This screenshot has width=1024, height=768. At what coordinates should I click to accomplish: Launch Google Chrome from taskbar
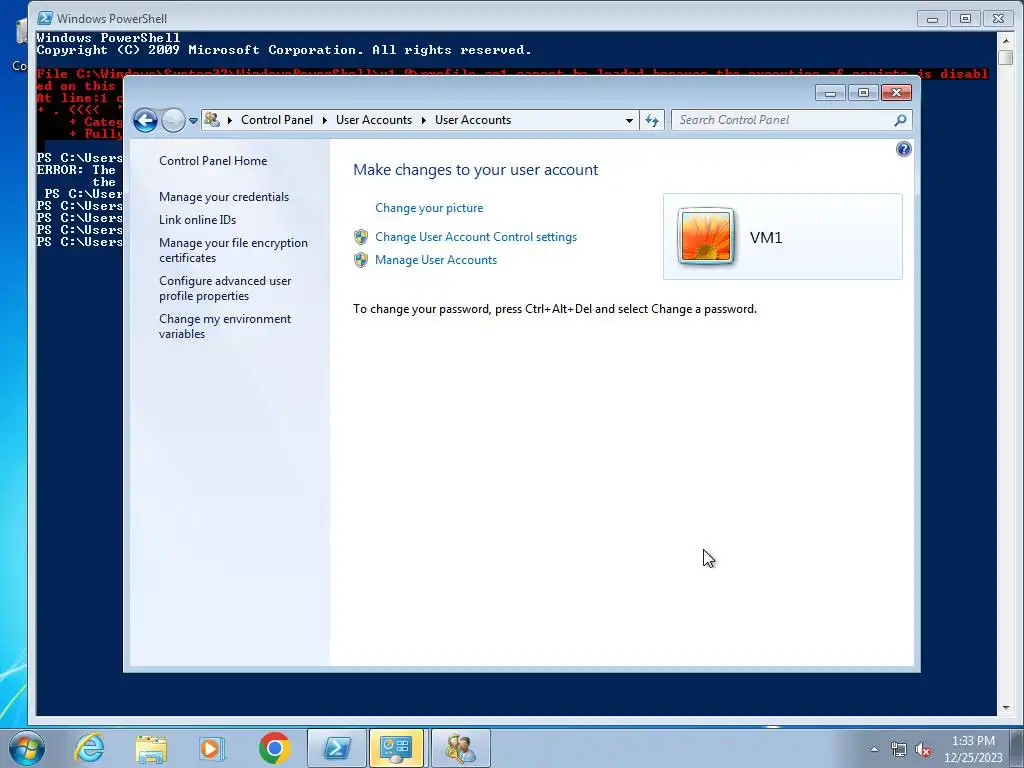[274, 748]
